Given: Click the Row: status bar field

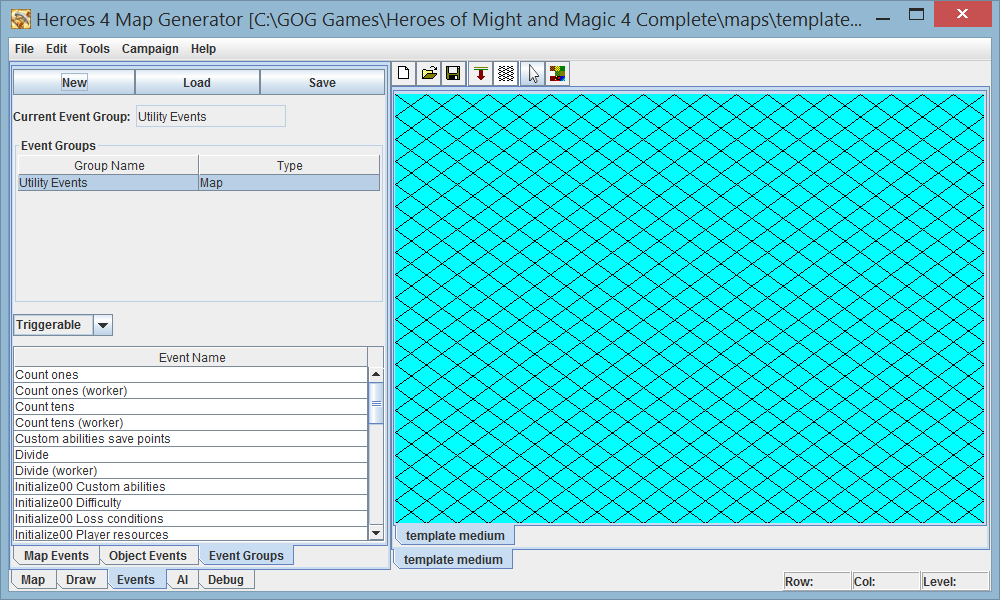Looking at the screenshot, I should tap(816, 582).
